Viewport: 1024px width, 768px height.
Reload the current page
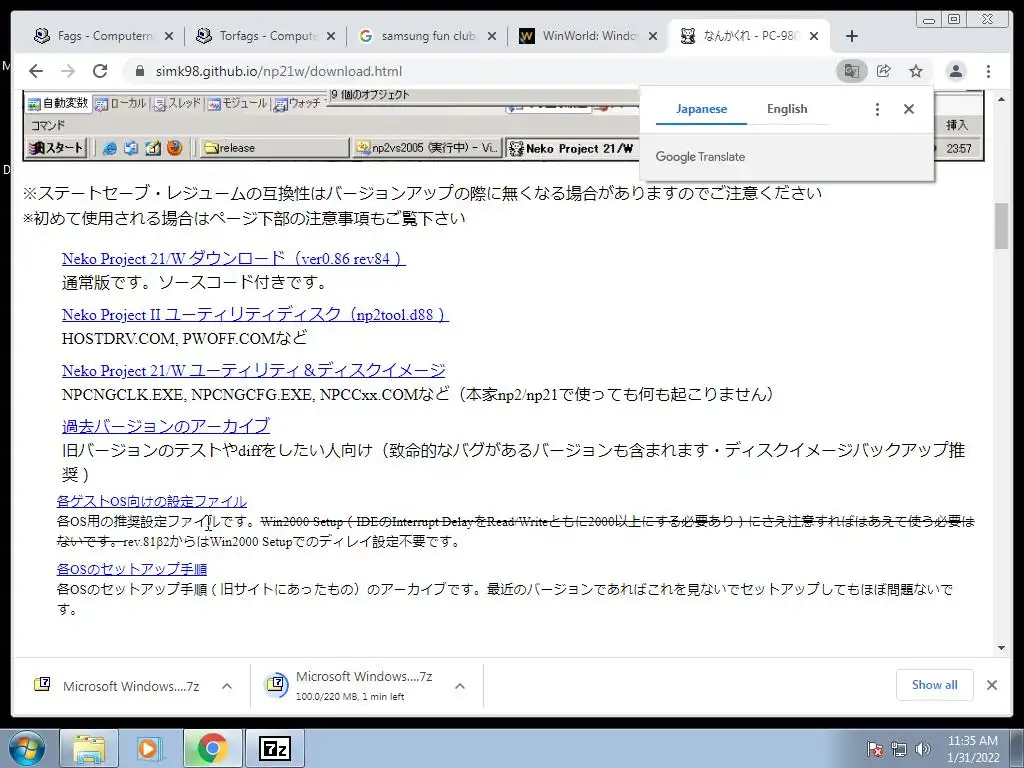tap(100, 71)
